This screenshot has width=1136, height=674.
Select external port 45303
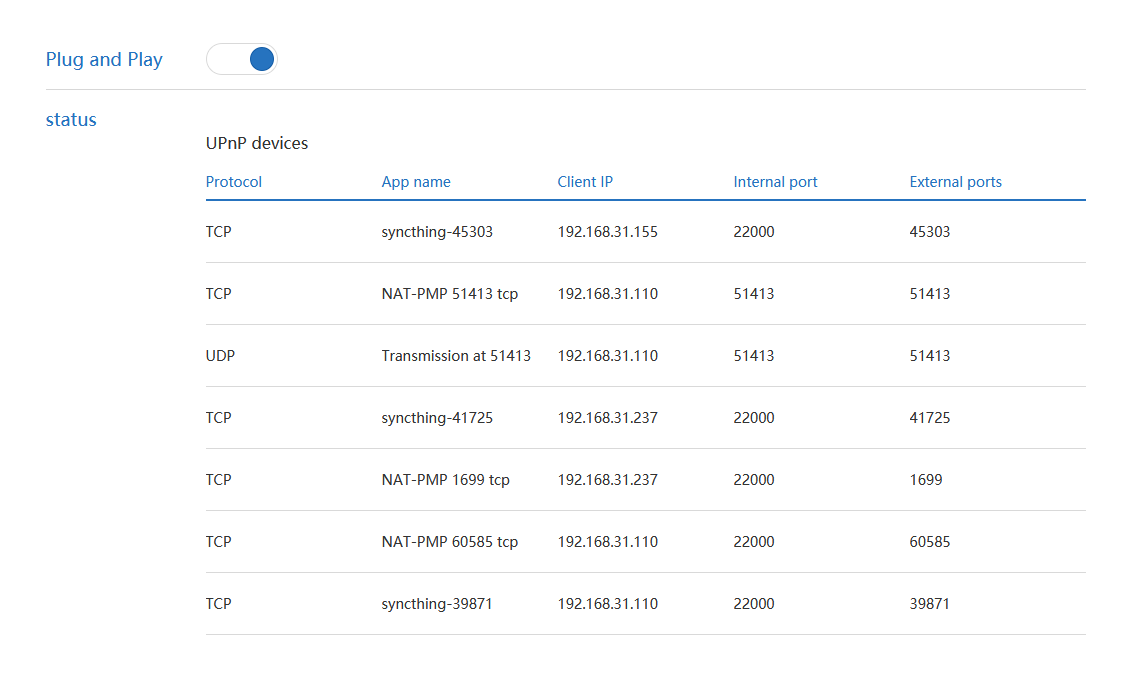pyautogui.click(x=930, y=232)
